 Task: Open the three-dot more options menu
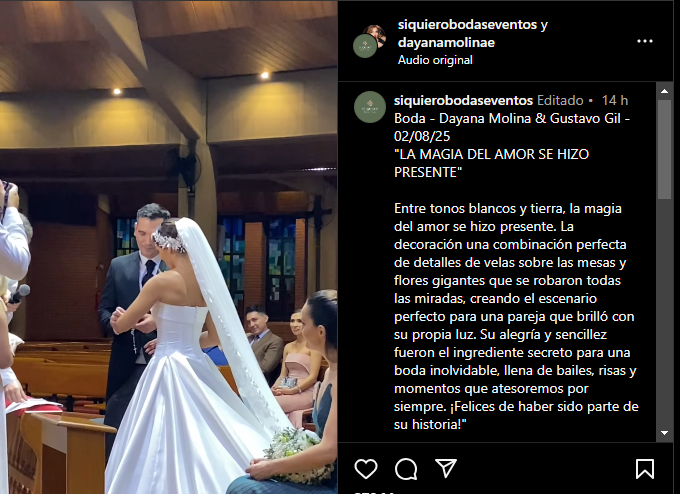(645, 41)
